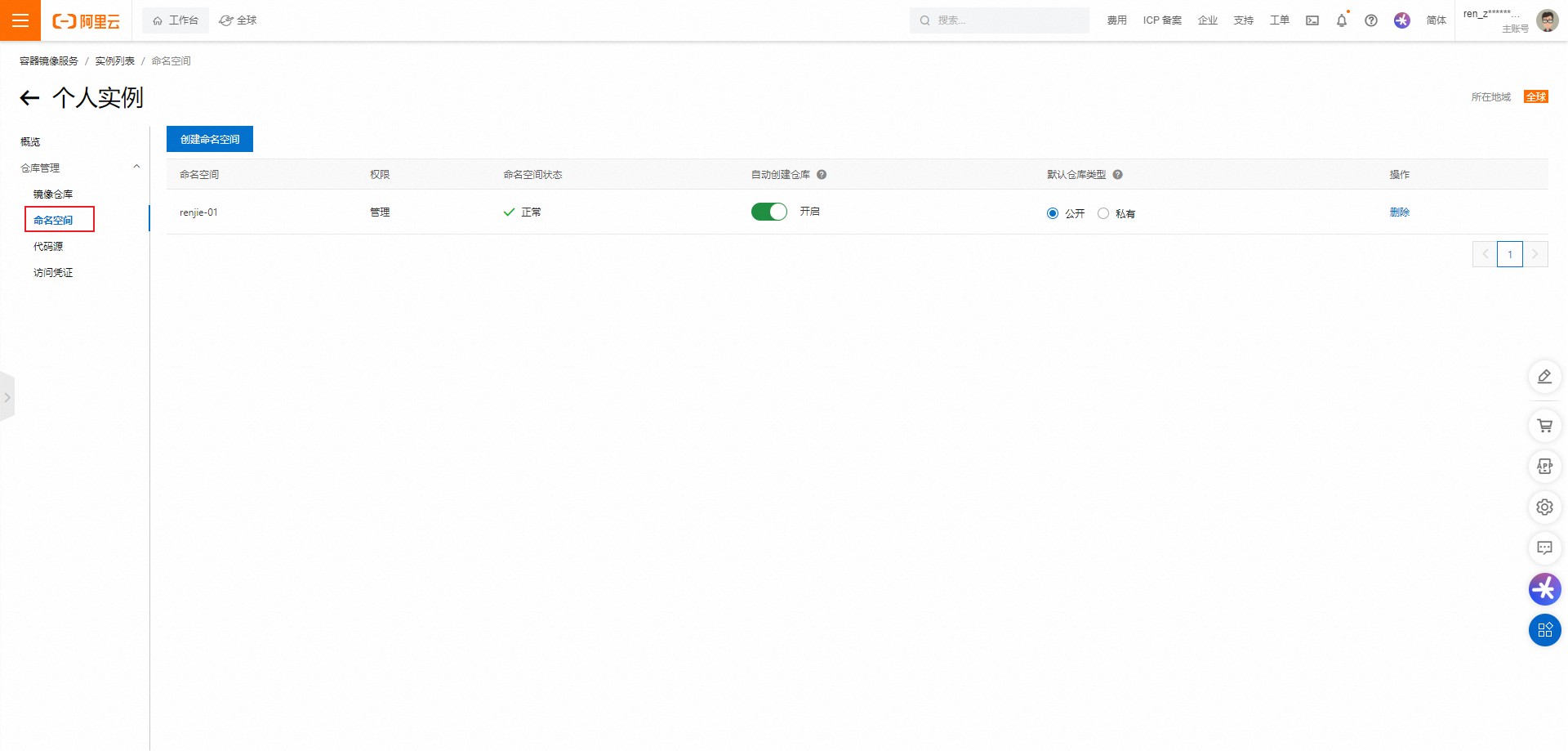Collapse the 仓库管理 sidebar section

(x=136, y=168)
